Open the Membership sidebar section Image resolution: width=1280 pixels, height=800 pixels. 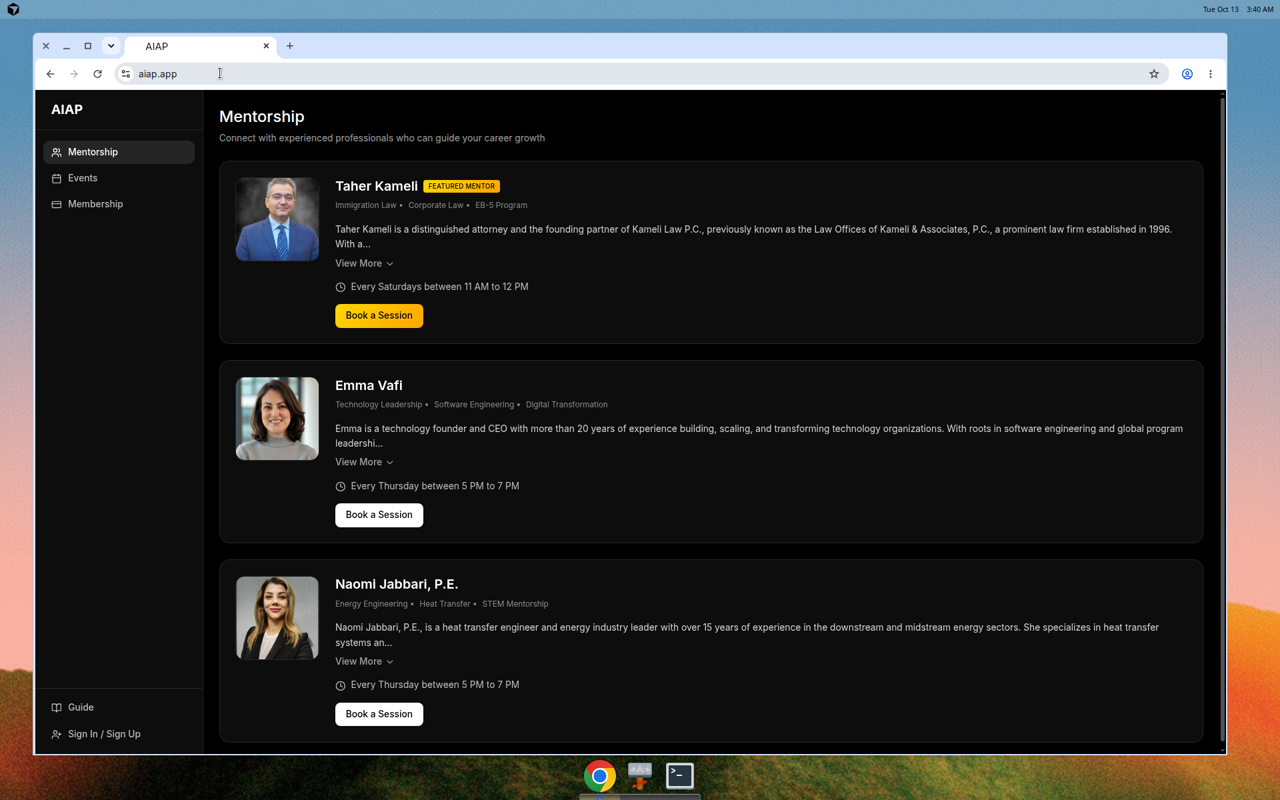[x=119, y=204]
